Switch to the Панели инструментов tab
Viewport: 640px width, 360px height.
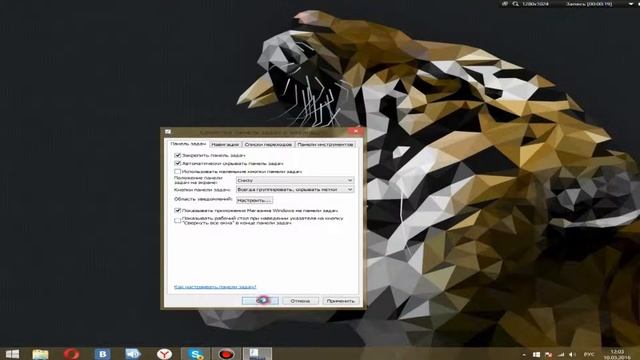(x=325, y=144)
